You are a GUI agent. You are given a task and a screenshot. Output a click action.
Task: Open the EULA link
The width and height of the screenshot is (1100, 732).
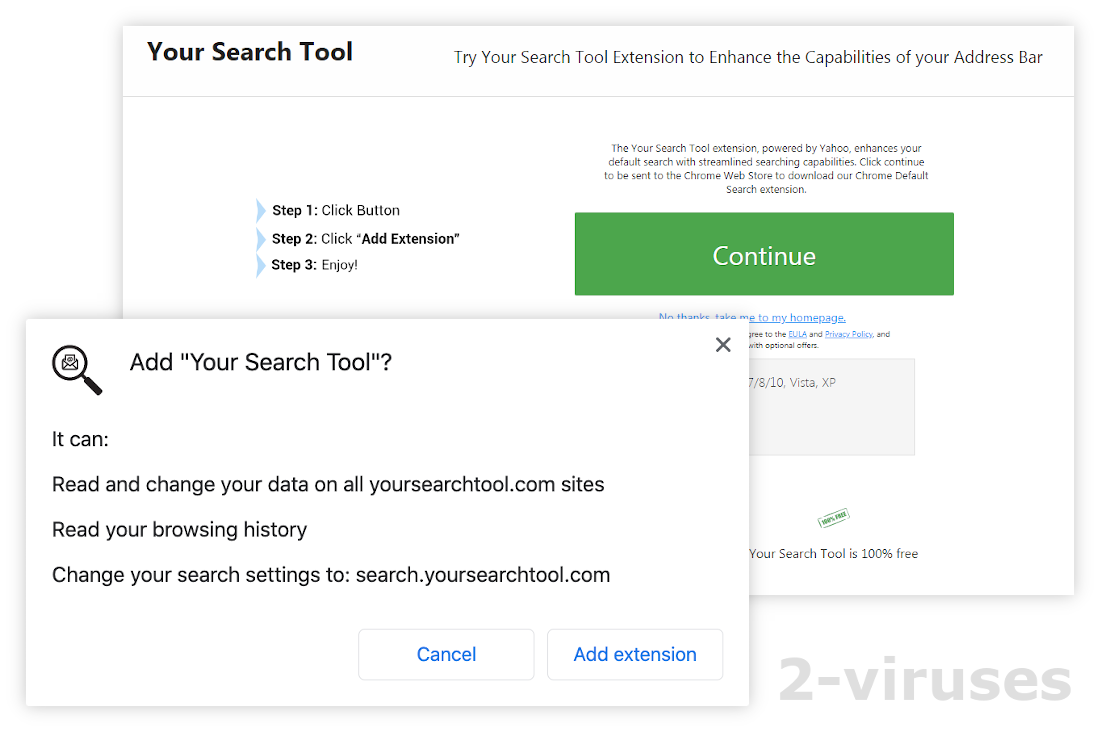[x=797, y=334]
